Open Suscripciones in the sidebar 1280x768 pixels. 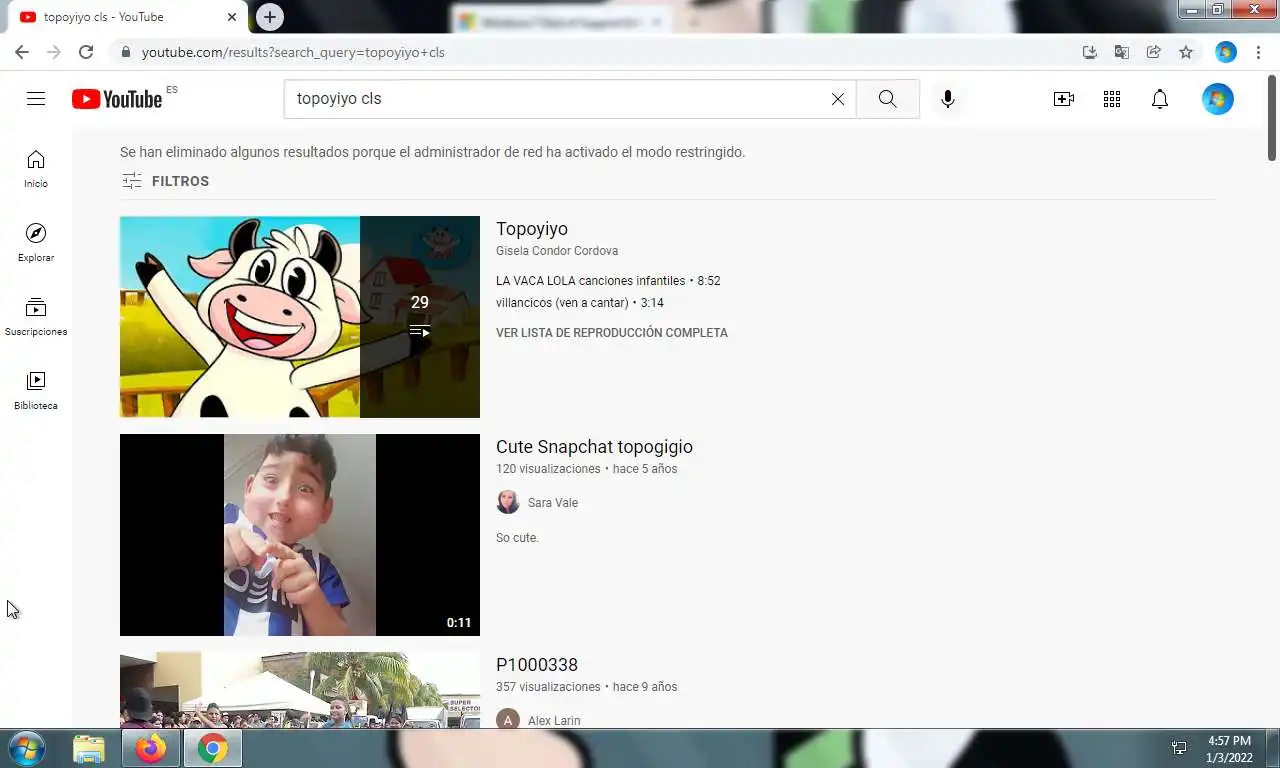pyautogui.click(x=36, y=317)
